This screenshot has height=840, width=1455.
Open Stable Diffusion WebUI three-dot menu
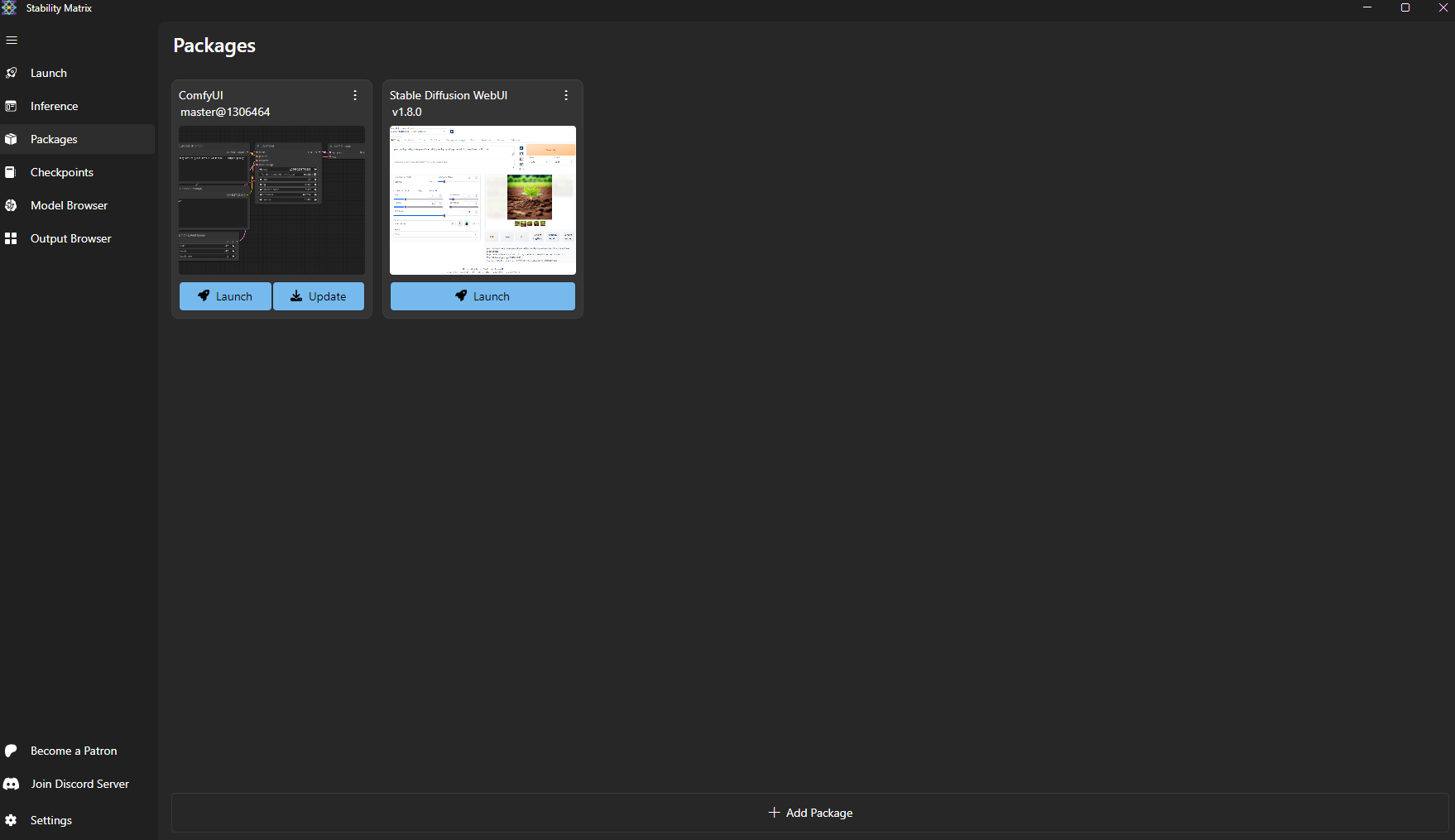click(x=566, y=95)
